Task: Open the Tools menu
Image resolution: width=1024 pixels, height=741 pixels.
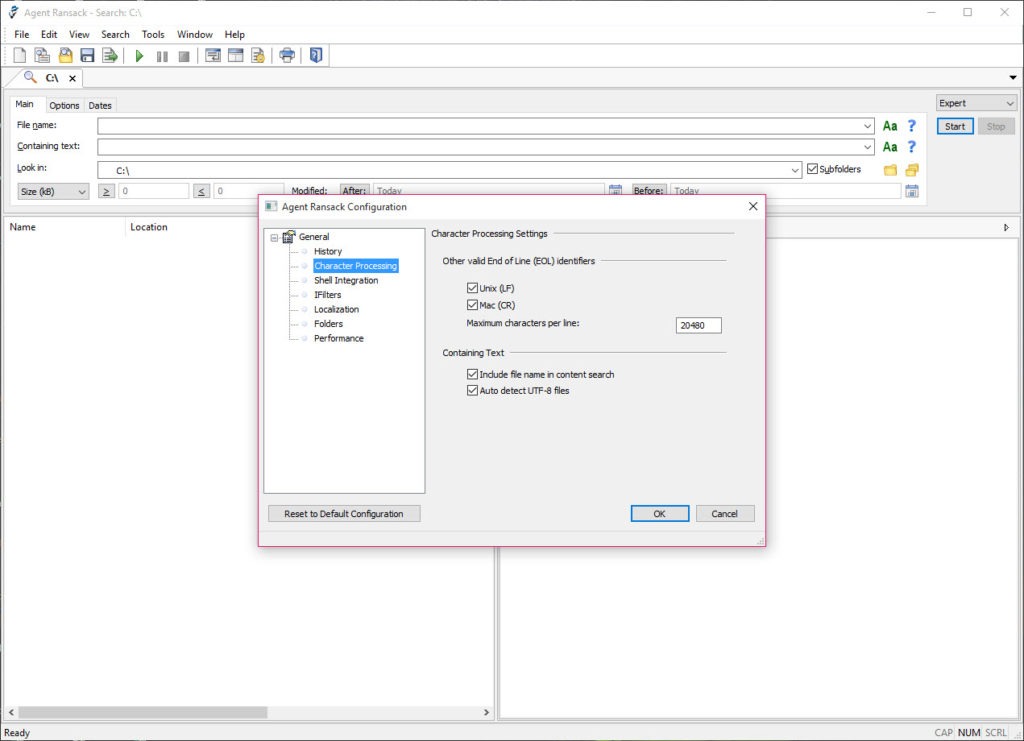Action: pyautogui.click(x=153, y=35)
